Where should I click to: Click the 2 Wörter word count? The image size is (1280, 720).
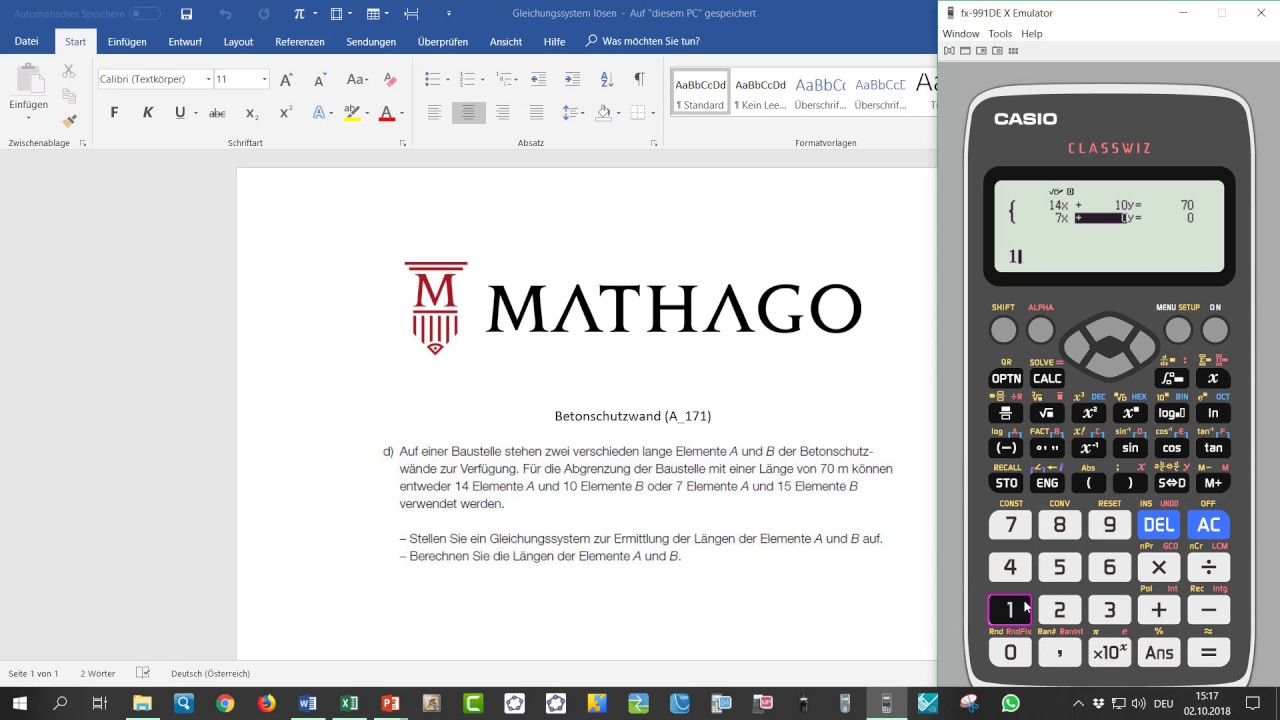[x=98, y=673]
